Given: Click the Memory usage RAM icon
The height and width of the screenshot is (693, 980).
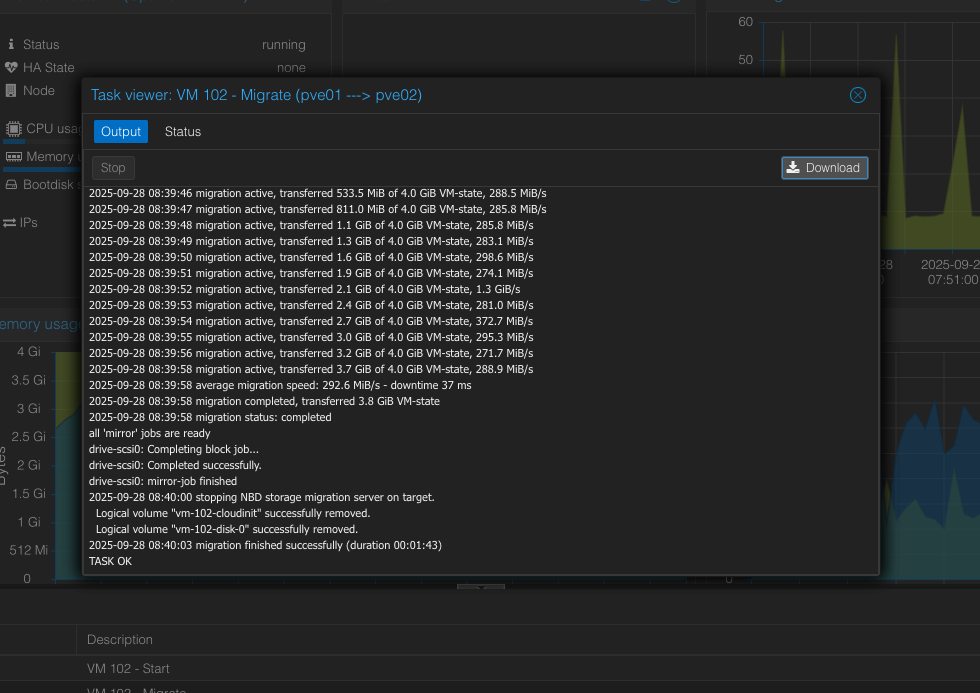Looking at the screenshot, I should tap(14, 157).
